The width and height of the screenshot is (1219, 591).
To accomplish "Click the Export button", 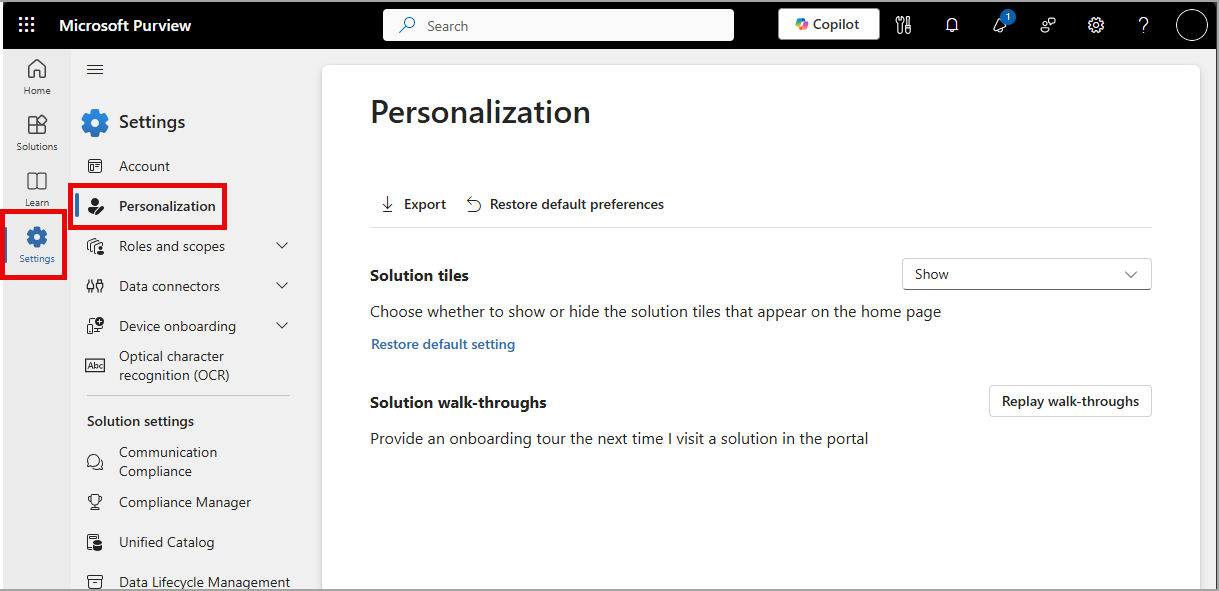I will click(x=413, y=204).
